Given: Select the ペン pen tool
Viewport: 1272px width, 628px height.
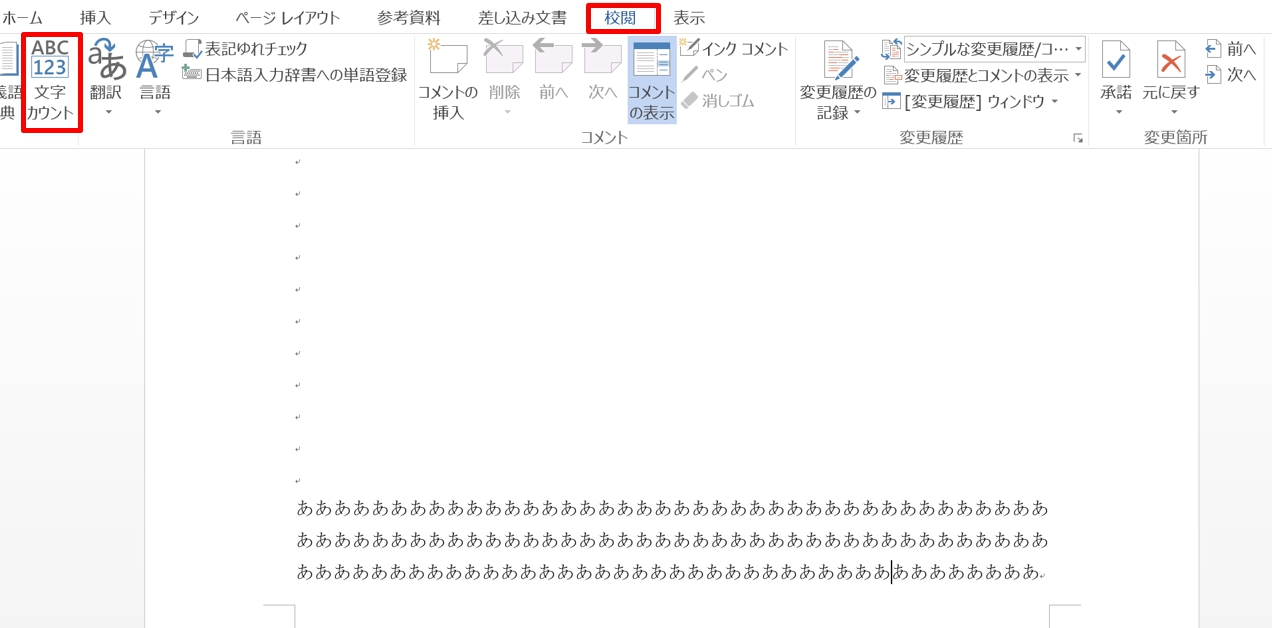Looking at the screenshot, I should point(705,74).
